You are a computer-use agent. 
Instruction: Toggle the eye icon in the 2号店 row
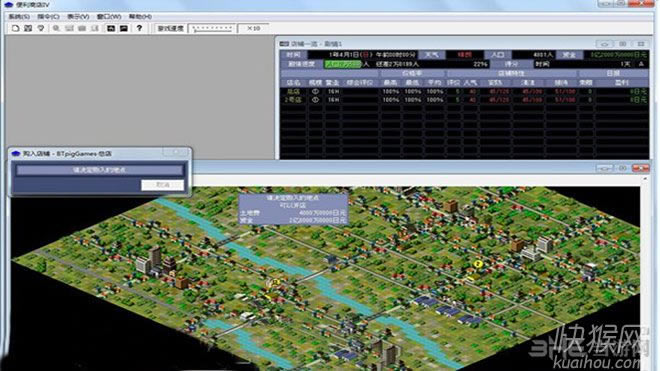(x=315, y=100)
